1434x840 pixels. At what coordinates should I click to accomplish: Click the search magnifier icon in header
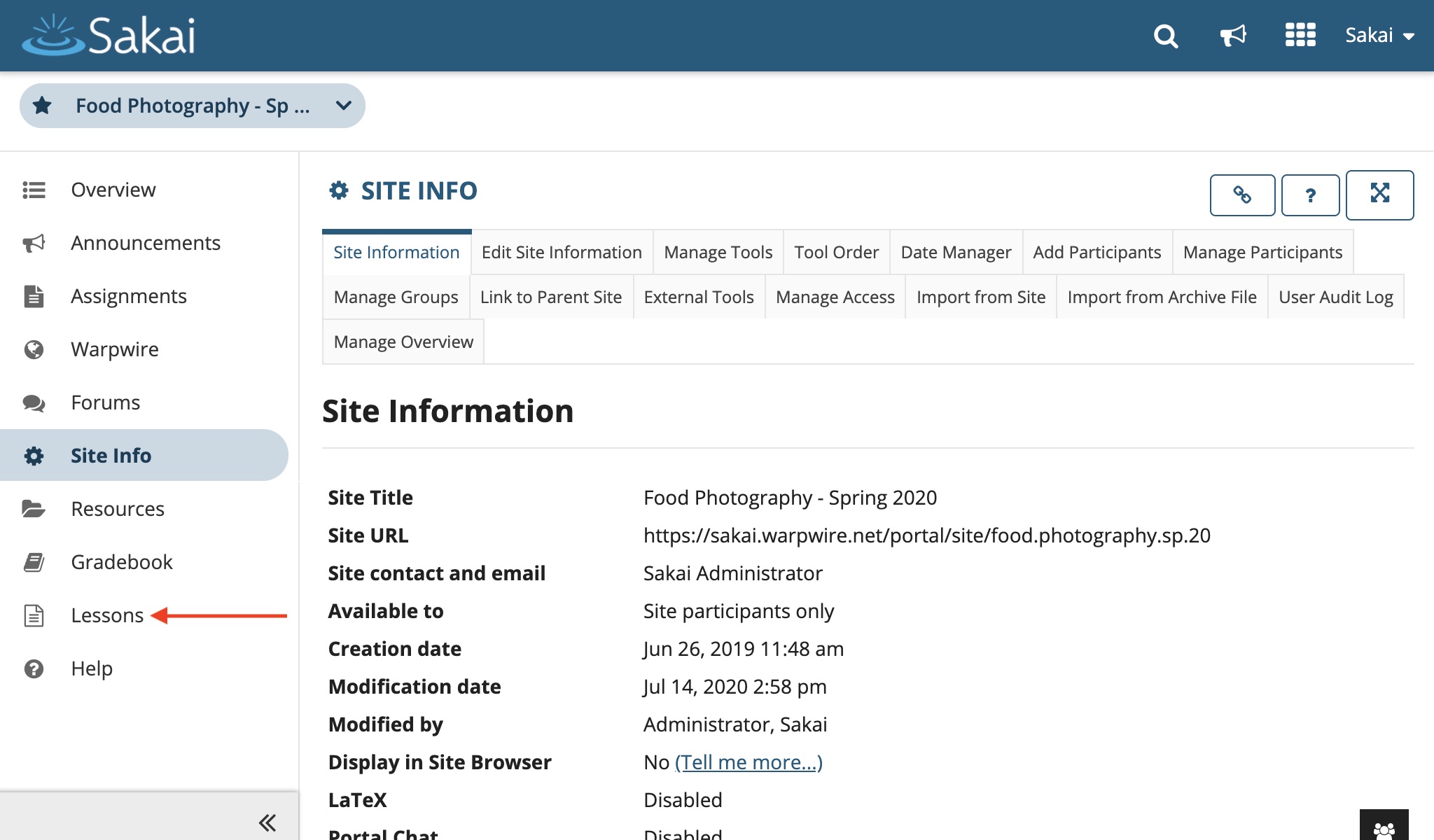click(1166, 35)
